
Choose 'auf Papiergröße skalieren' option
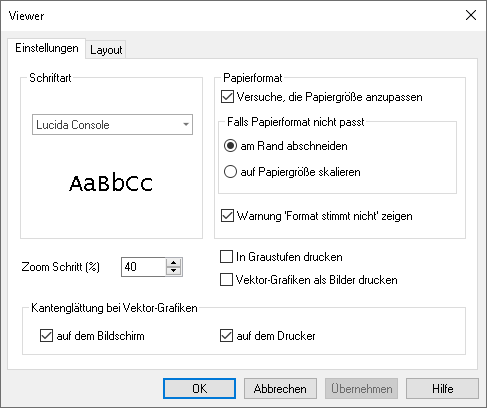click(230, 172)
